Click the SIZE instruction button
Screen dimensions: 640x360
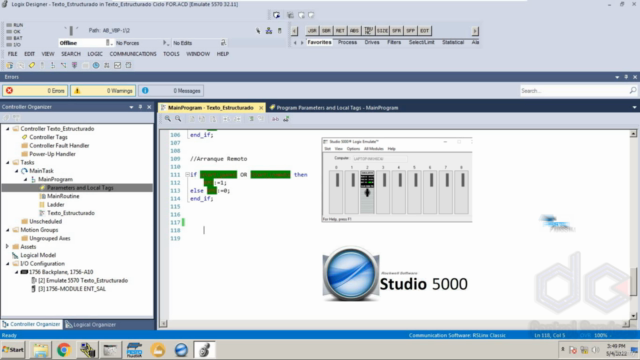tap(382, 31)
